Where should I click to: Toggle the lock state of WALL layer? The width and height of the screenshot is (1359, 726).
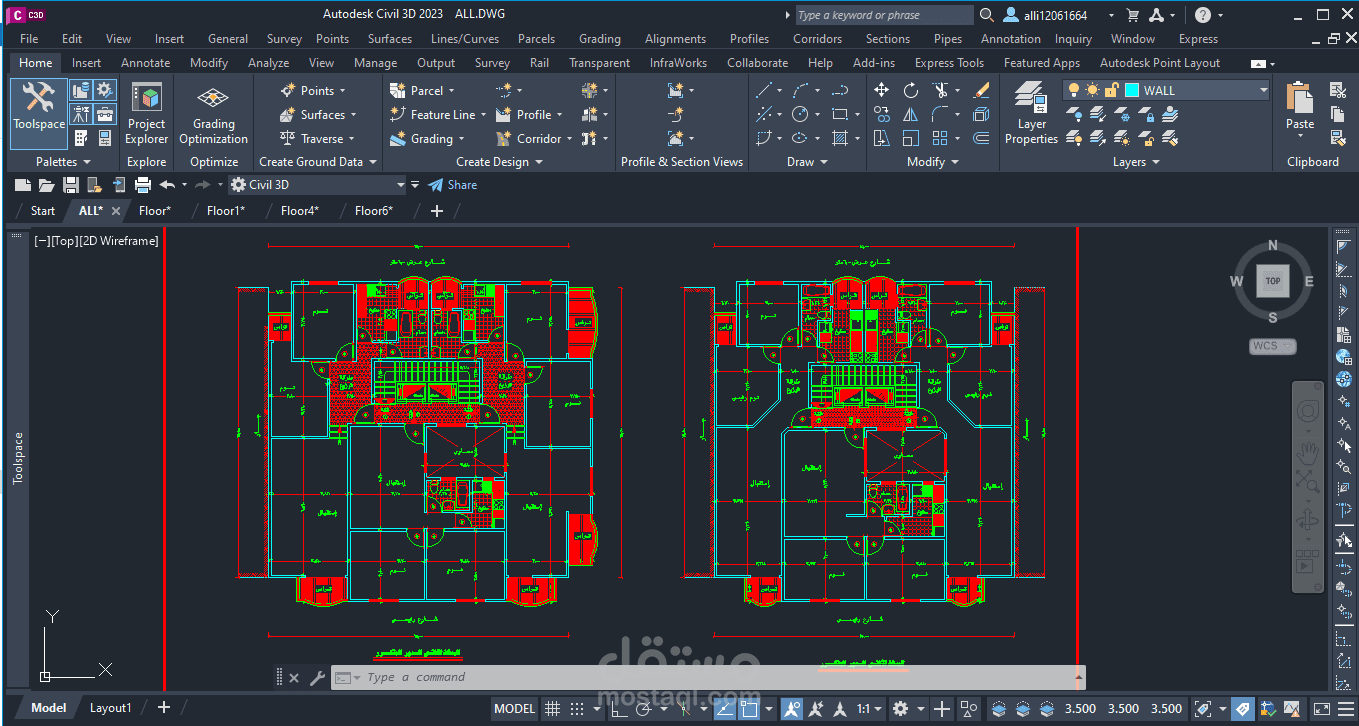[1111, 90]
